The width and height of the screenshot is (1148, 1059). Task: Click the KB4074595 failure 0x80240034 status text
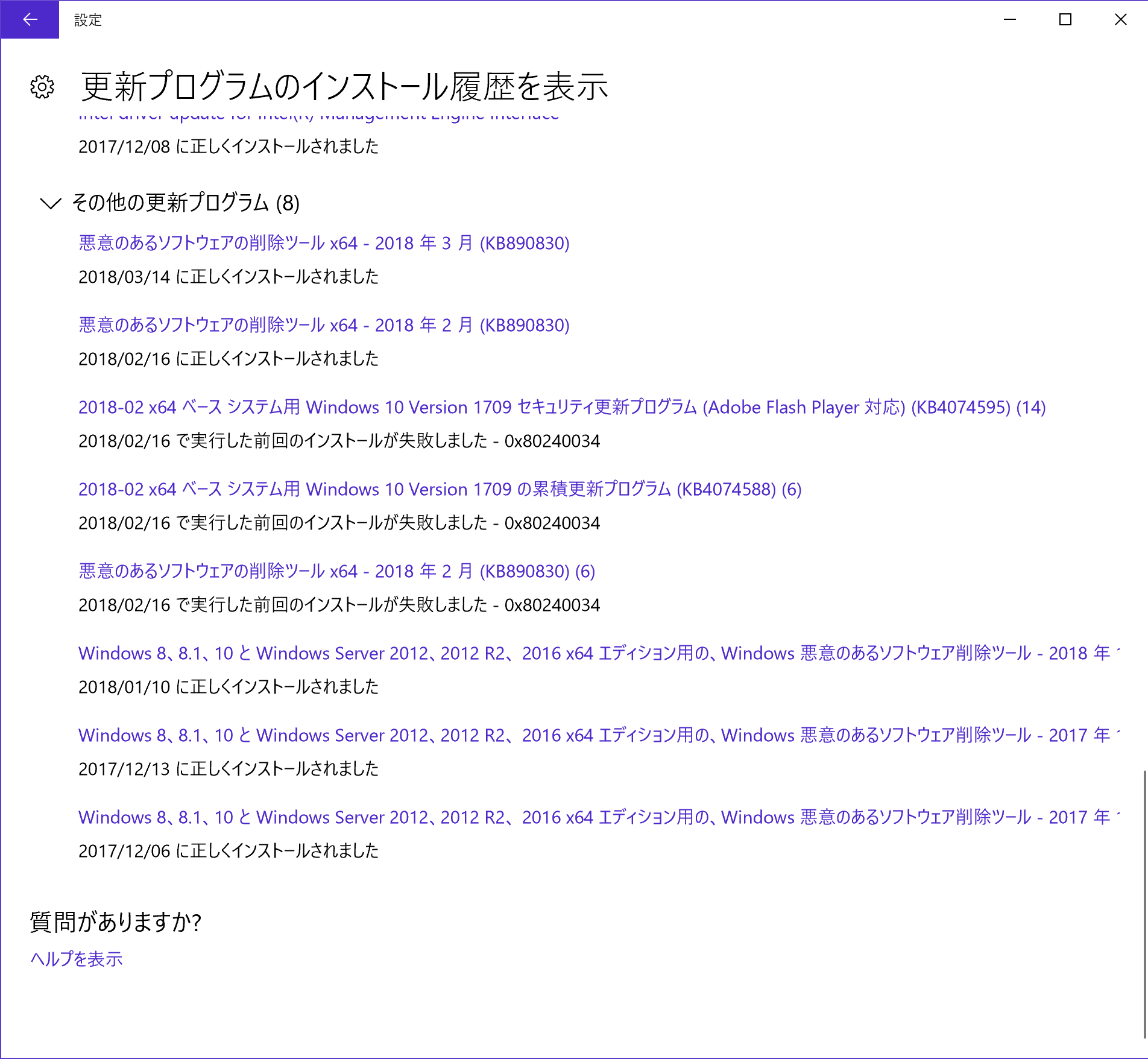pyautogui.click(x=339, y=441)
